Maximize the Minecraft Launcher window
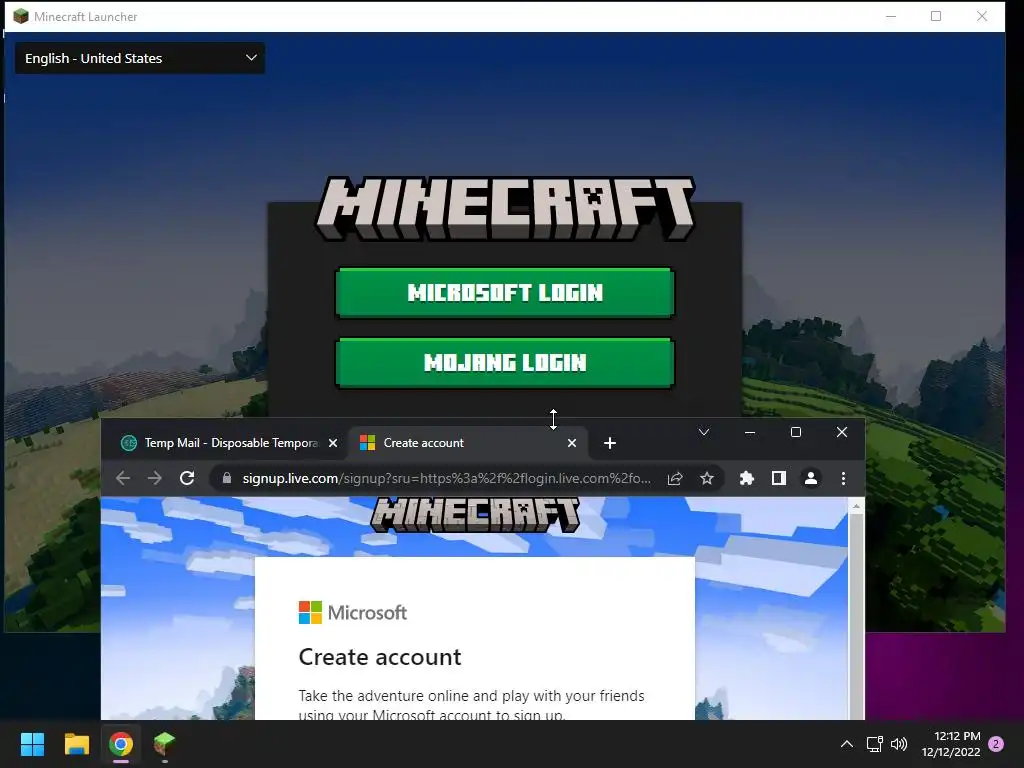 click(936, 16)
